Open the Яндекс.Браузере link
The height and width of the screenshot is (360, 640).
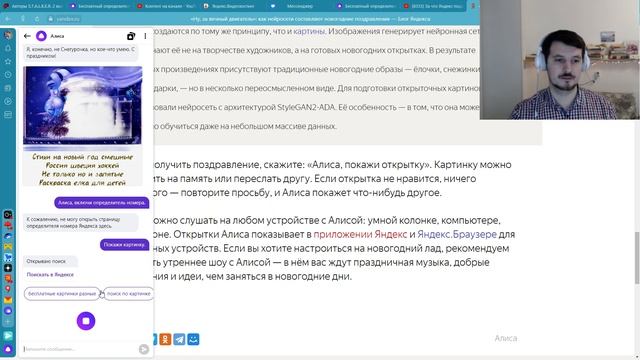pyautogui.click(x=457, y=234)
